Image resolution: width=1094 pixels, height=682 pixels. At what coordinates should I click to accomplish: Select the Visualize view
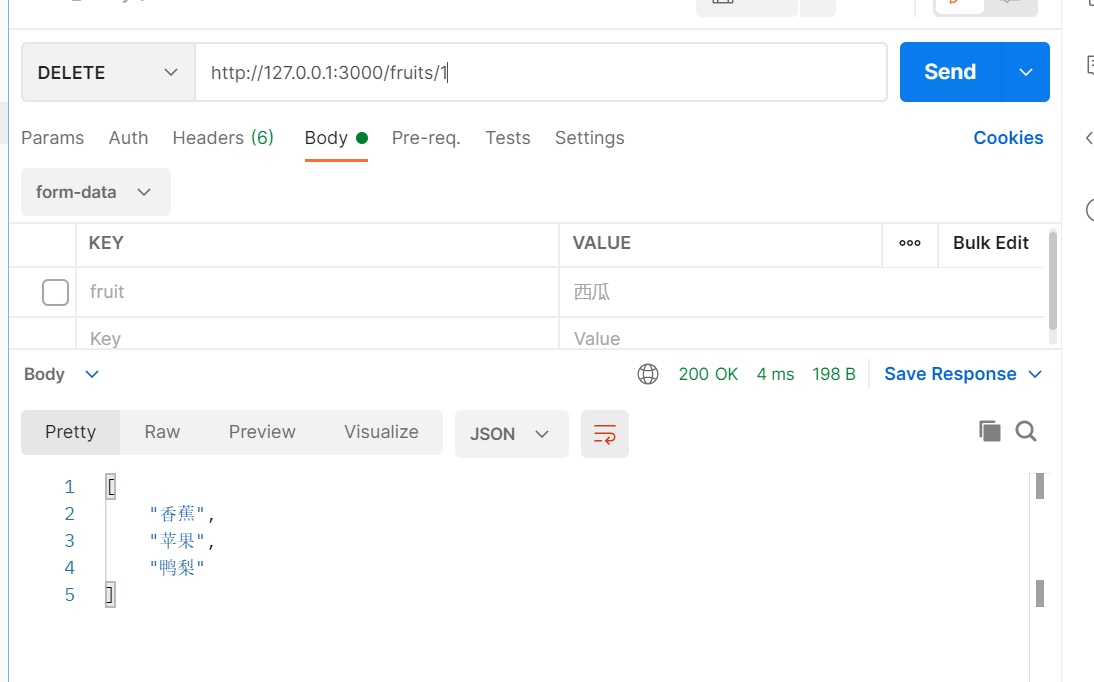pos(381,432)
